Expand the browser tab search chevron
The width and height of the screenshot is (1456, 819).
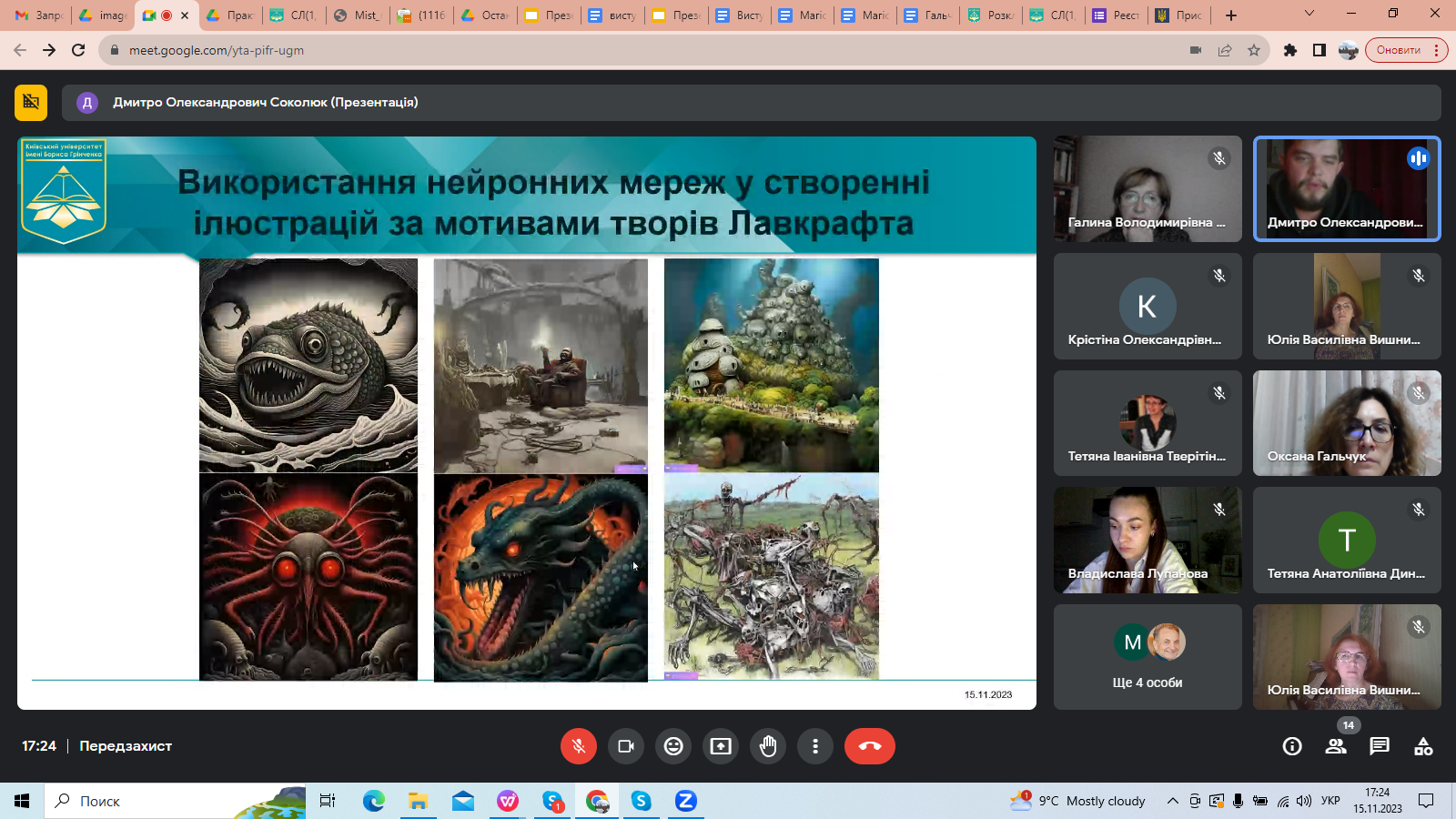[x=1309, y=14]
